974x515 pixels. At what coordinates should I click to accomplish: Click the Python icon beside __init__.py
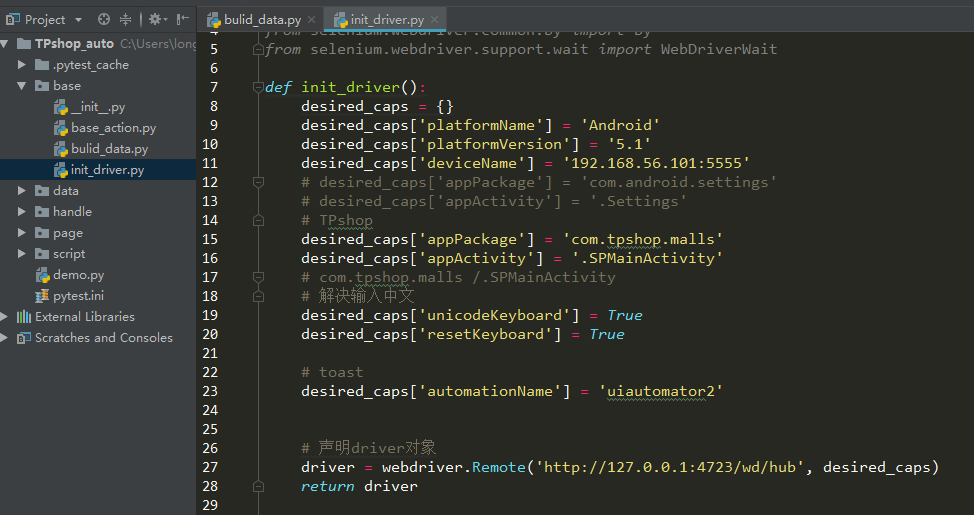pos(61,107)
